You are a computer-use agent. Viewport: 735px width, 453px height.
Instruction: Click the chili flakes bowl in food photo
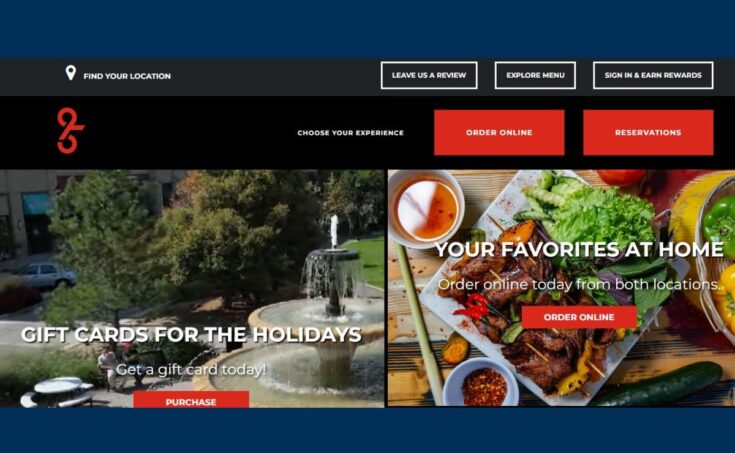[481, 383]
